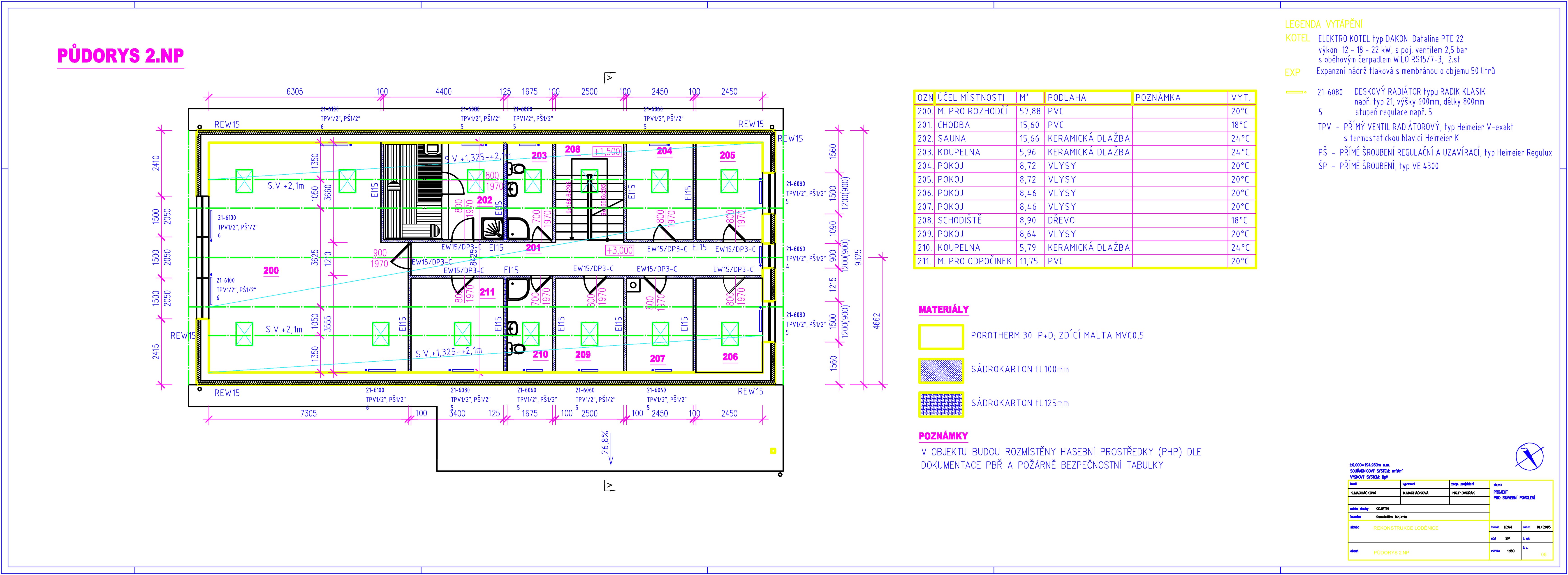Click PŮDORYS 2.NP in the title block
Viewport: 1568px width, 575px height.
tap(1392, 552)
